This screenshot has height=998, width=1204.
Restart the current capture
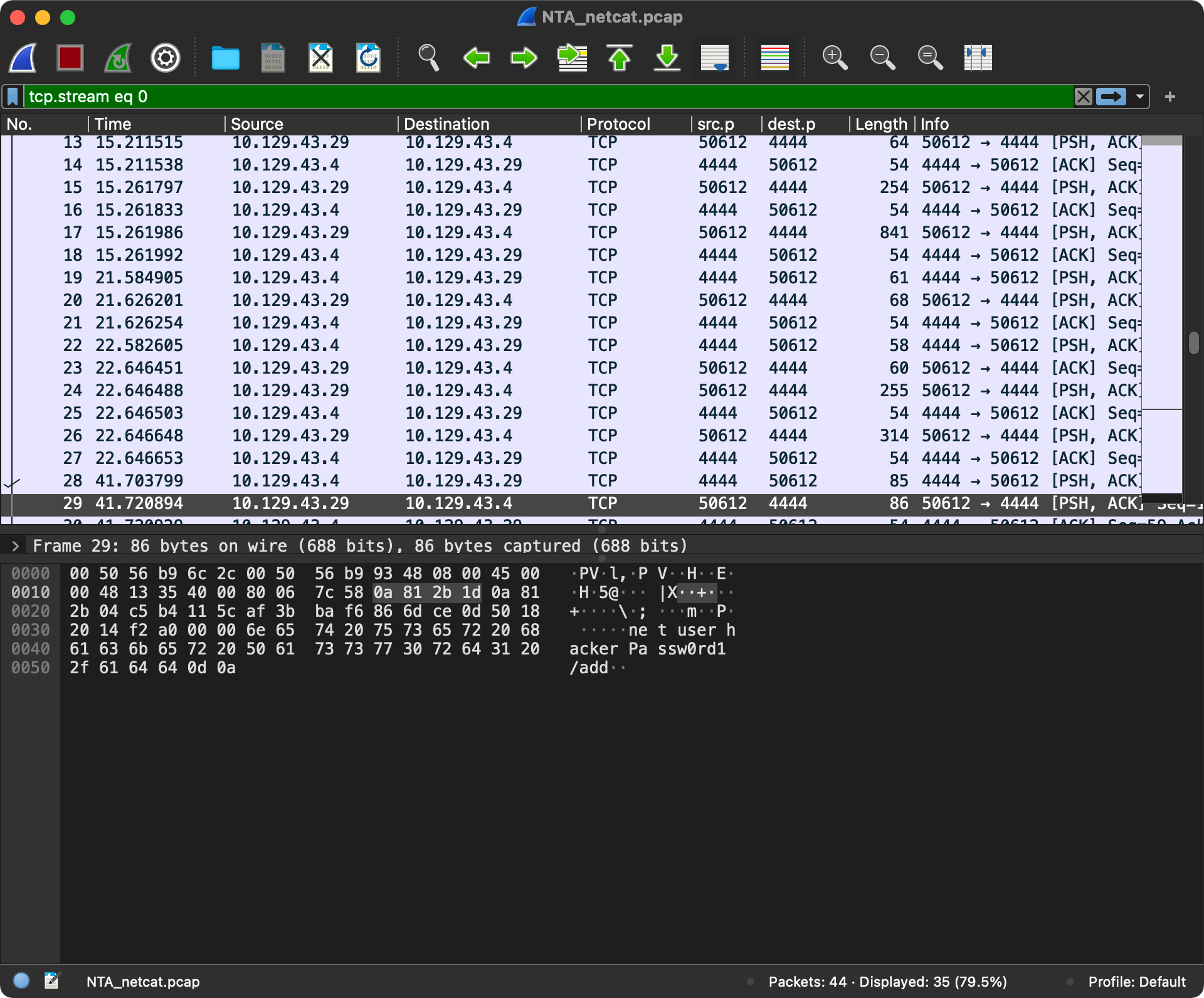118,58
